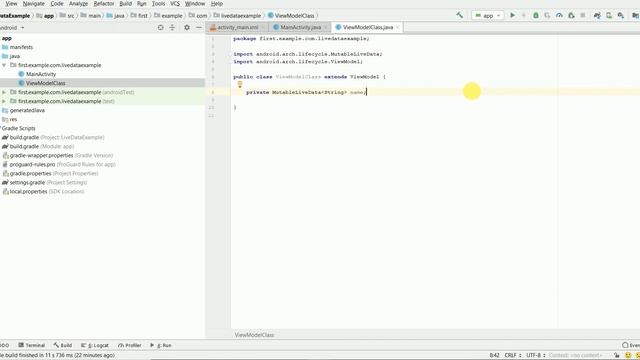640x360 pixels.
Task: Open the Build menu in menu bar
Action: point(125,4)
